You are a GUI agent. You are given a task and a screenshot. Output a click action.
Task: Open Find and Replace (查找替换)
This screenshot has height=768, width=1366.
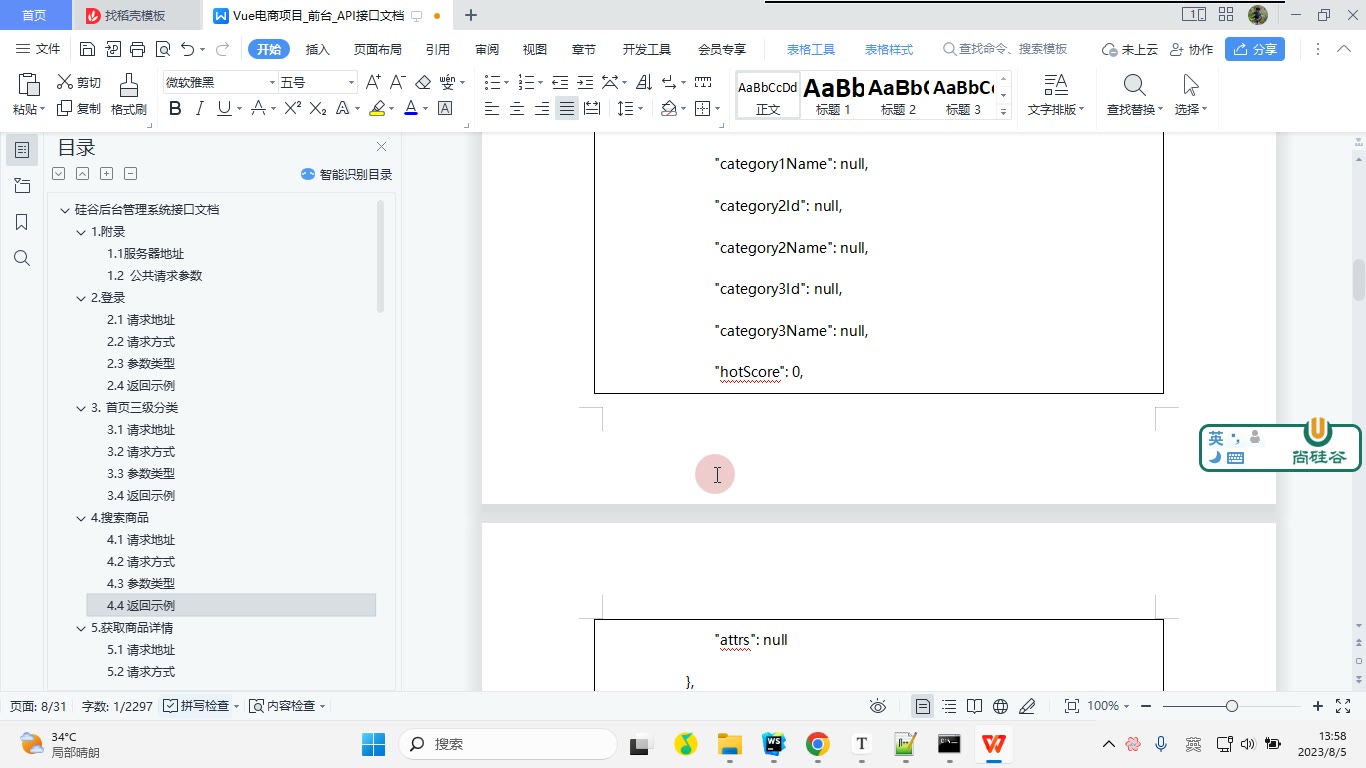1134,95
